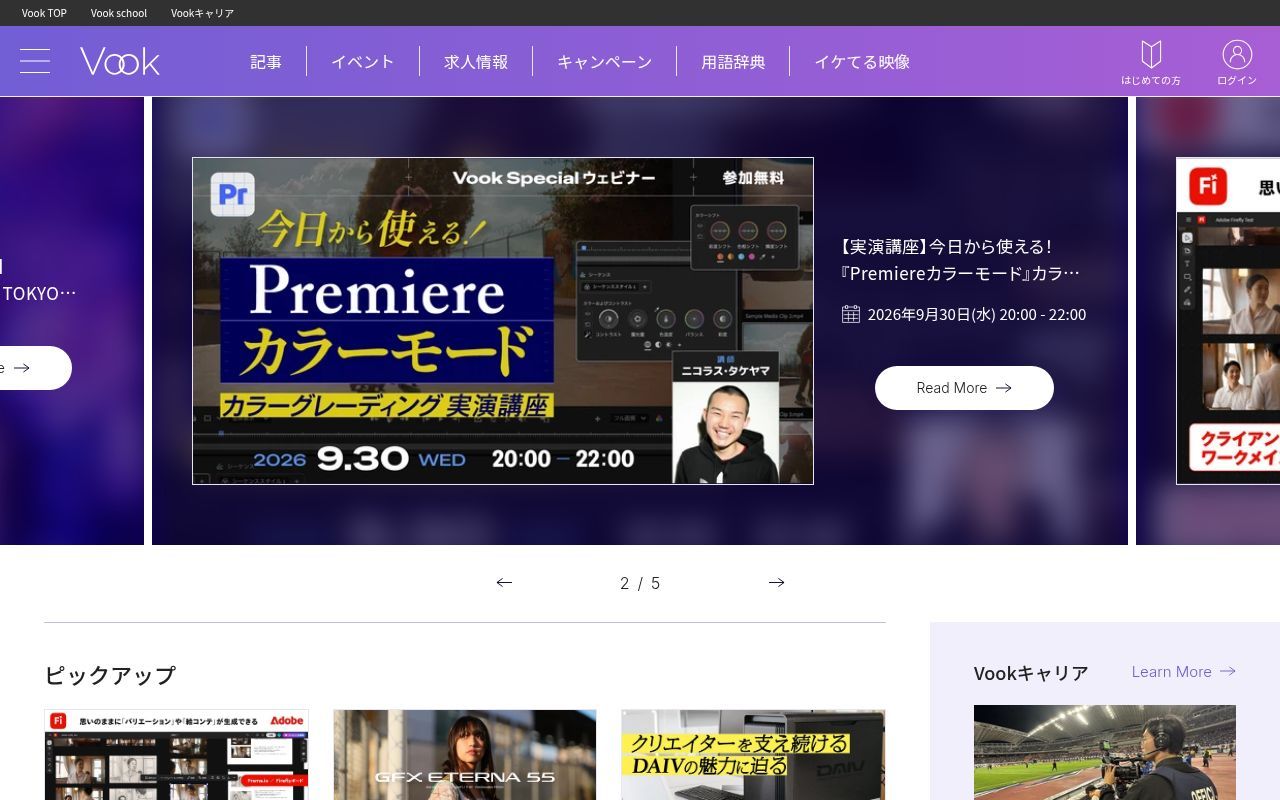Viewport: 1280px width, 800px height.
Task: Click the date 2026年9月30日(水) 20:00 - 22:00
Action: point(976,314)
